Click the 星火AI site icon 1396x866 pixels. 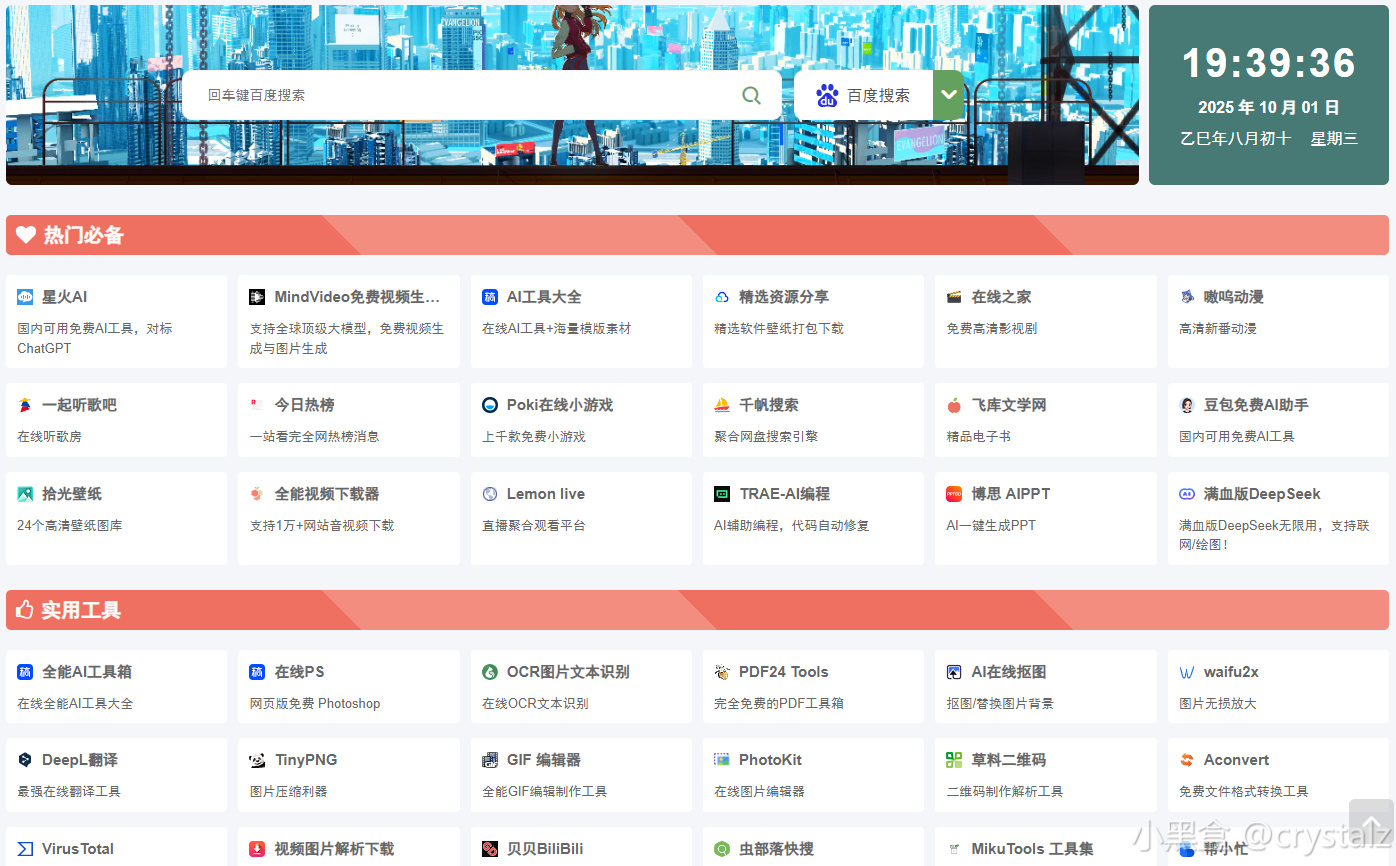pos(25,297)
